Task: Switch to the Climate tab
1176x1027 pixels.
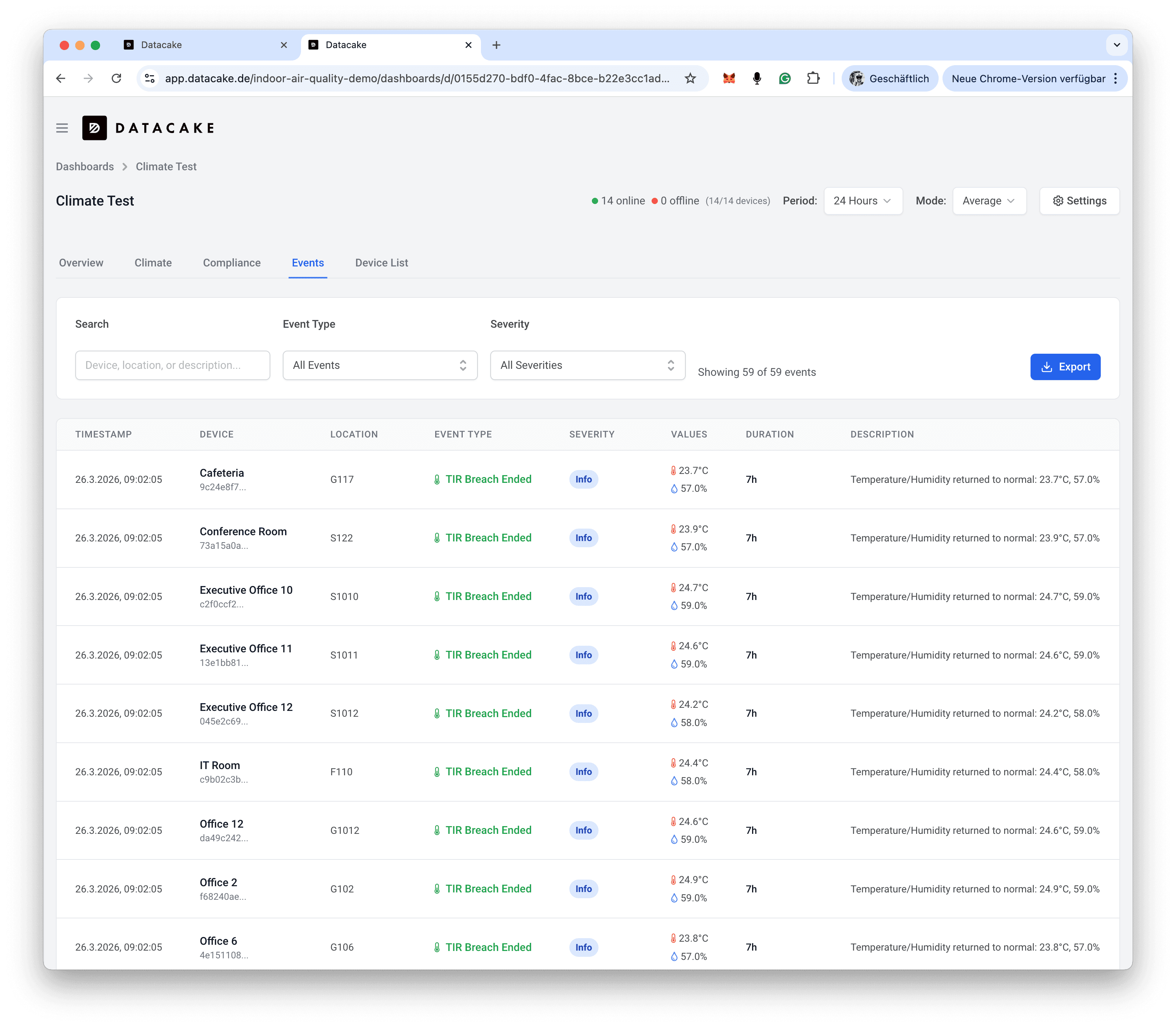Action: point(153,263)
